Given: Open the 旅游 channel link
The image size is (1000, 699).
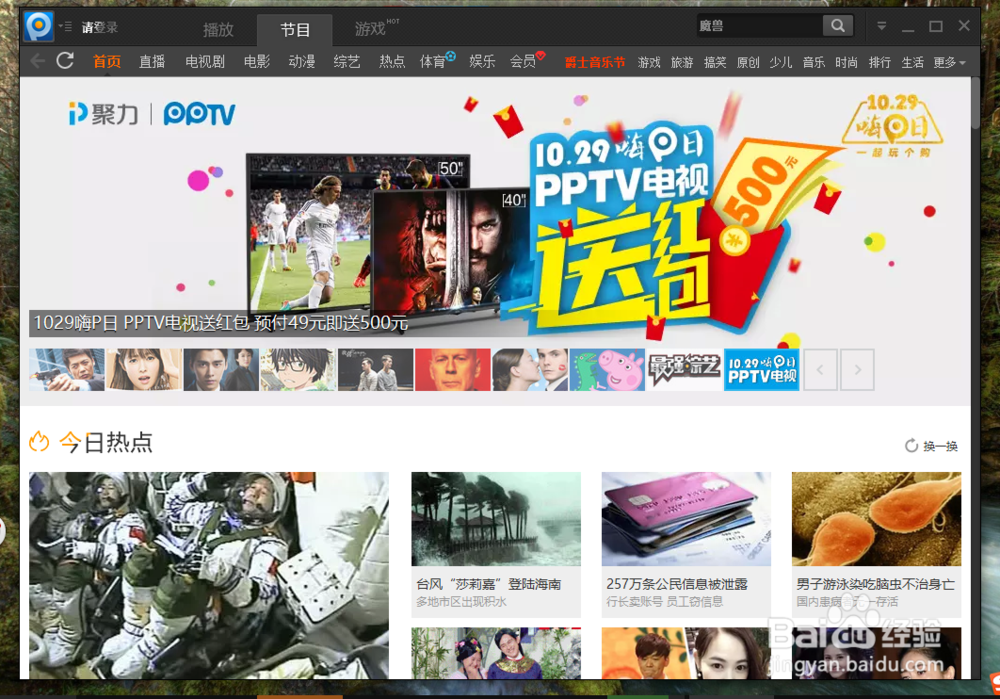Looking at the screenshot, I should pyautogui.click(x=682, y=63).
